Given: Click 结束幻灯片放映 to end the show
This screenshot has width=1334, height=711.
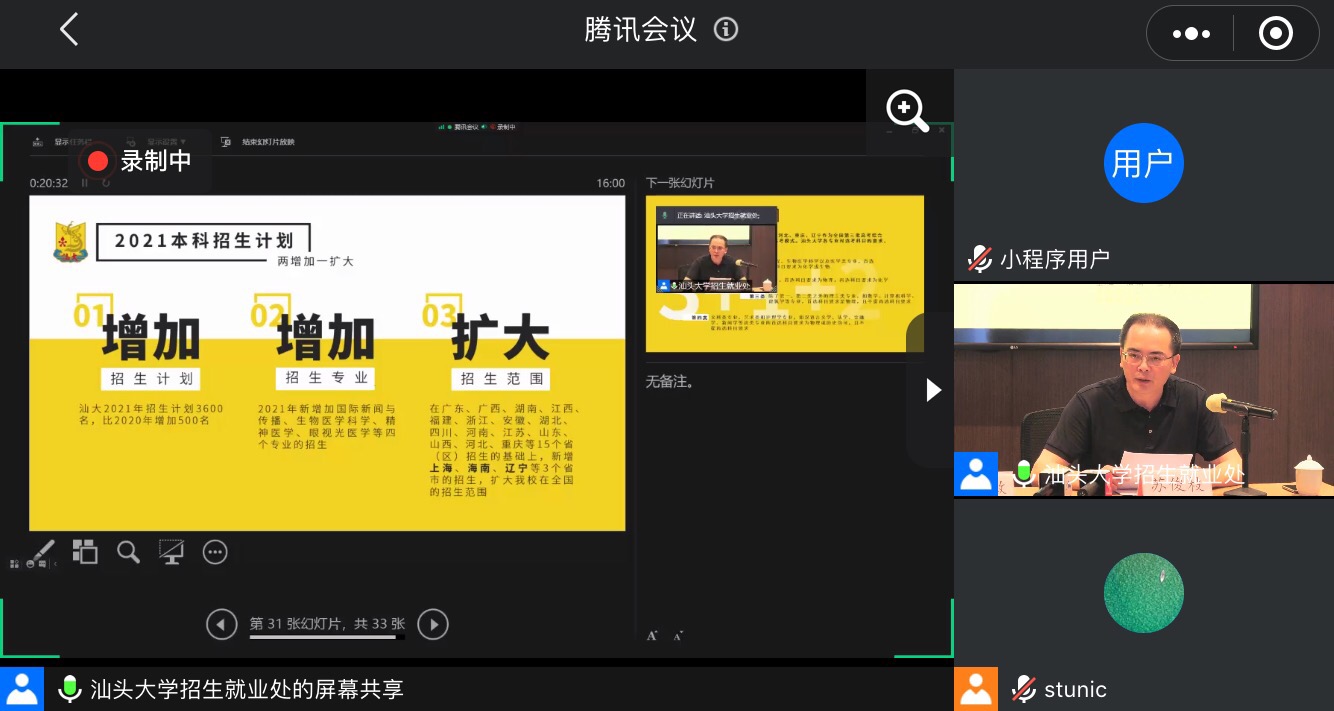Looking at the screenshot, I should pyautogui.click(x=268, y=142).
